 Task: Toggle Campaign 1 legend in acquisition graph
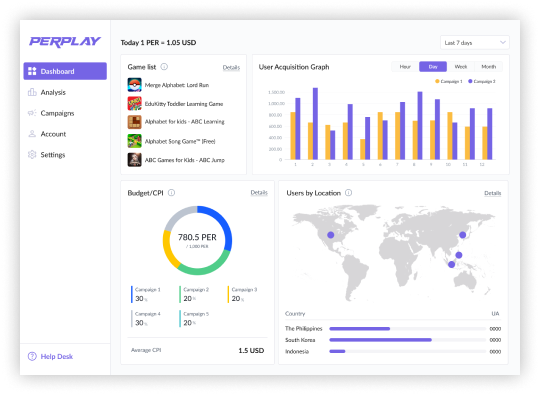pos(449,81)
